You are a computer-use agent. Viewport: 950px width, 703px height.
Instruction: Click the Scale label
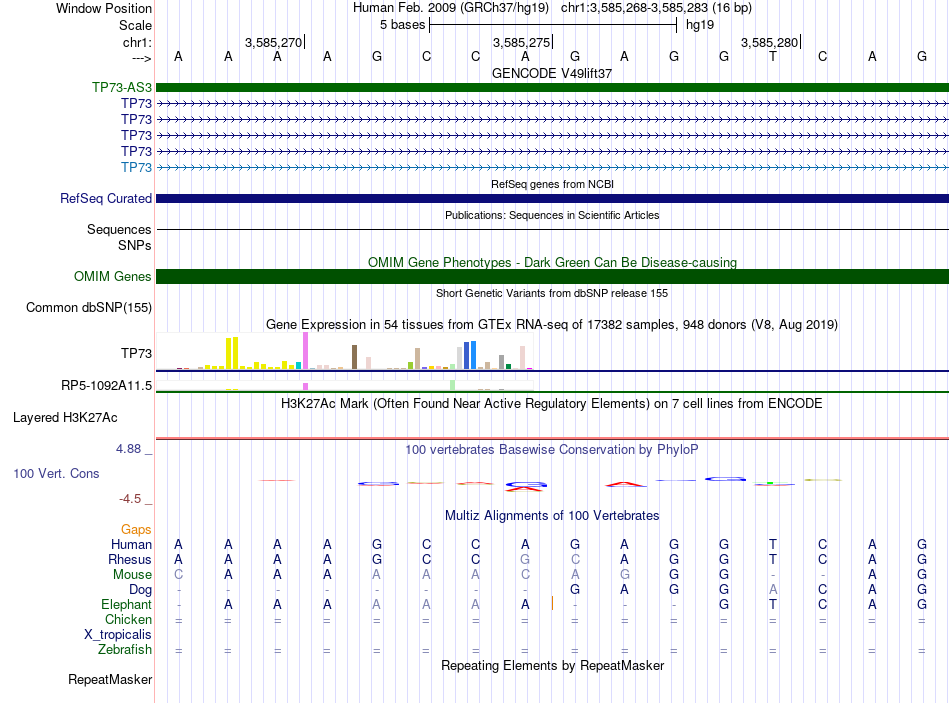tap(136, 25)
